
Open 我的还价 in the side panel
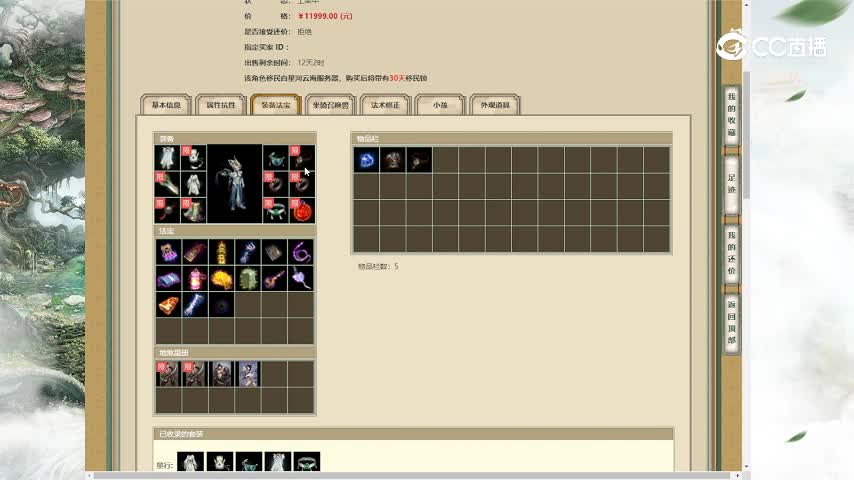click(x=731, y=253)
